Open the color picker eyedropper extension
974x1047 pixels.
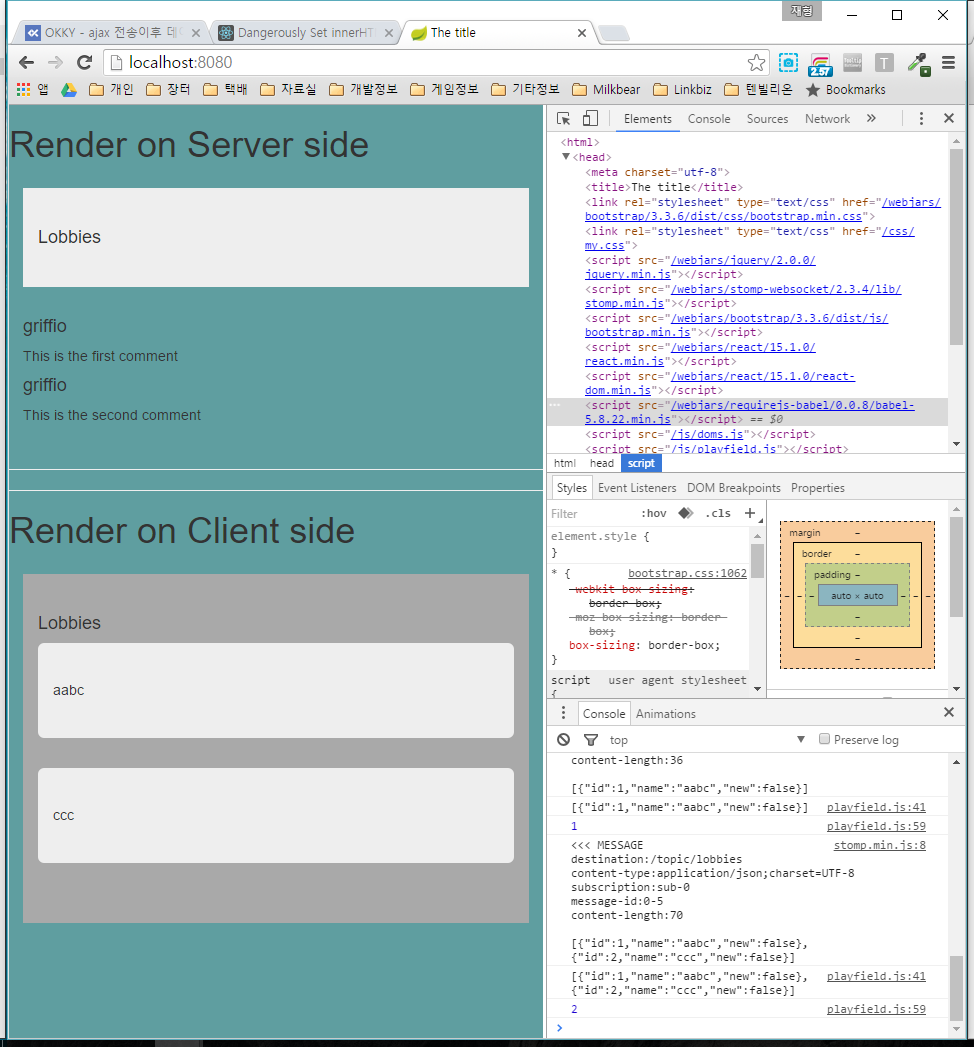(x=919, y=64)
